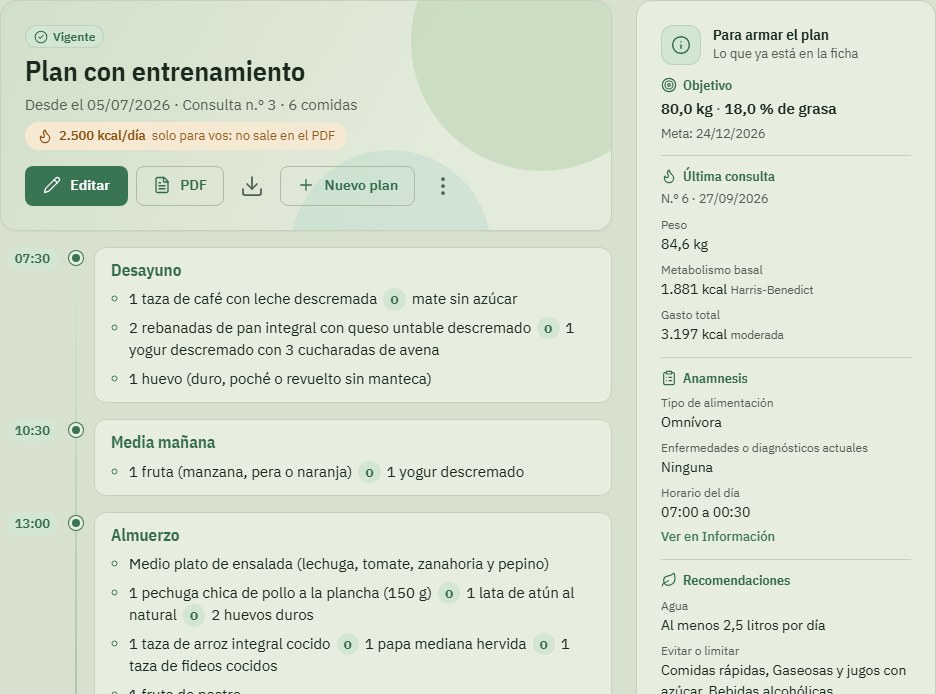Click the target icon next to Objetivo
The width and height of the screenshot is (936, 694).
coord(669,85)
